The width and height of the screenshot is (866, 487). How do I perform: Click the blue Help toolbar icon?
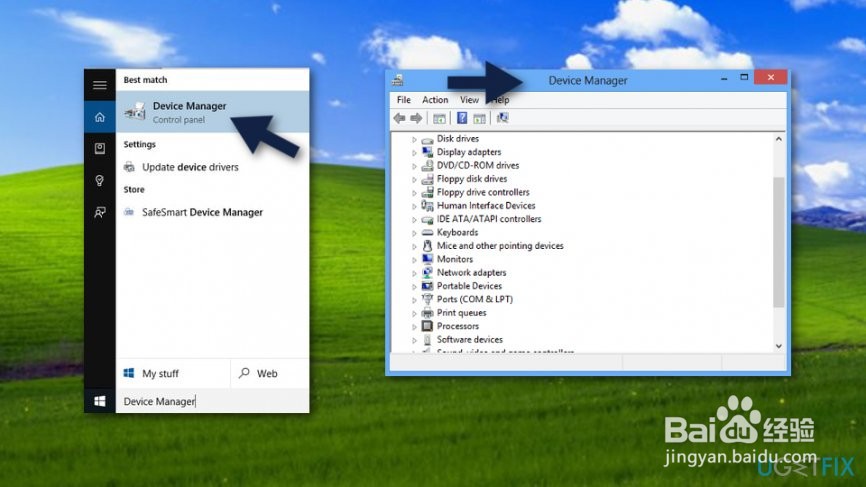click(462, 118)
